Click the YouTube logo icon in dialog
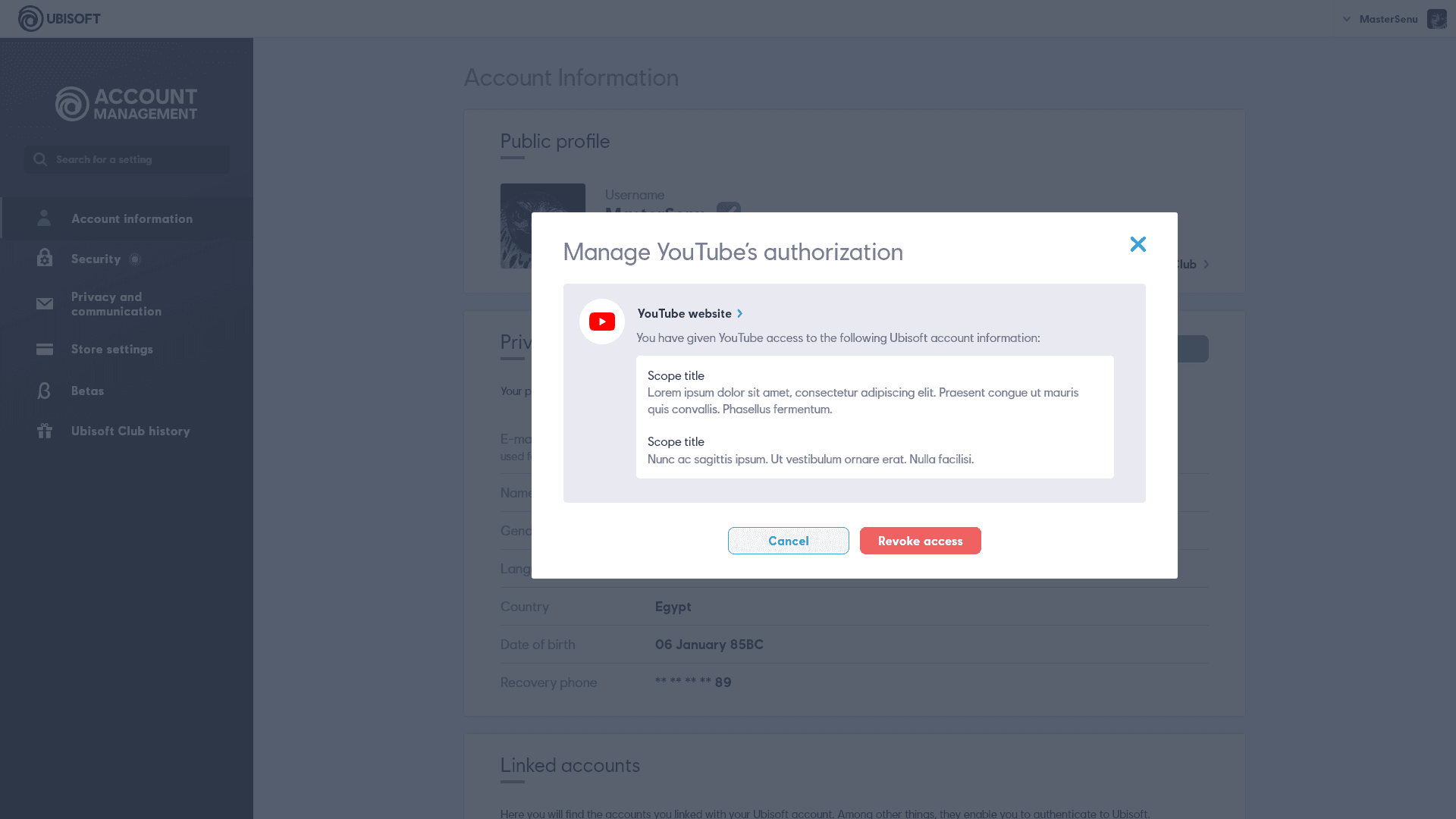This screenshot has width=1456, height=819. (x=601, y=322)
